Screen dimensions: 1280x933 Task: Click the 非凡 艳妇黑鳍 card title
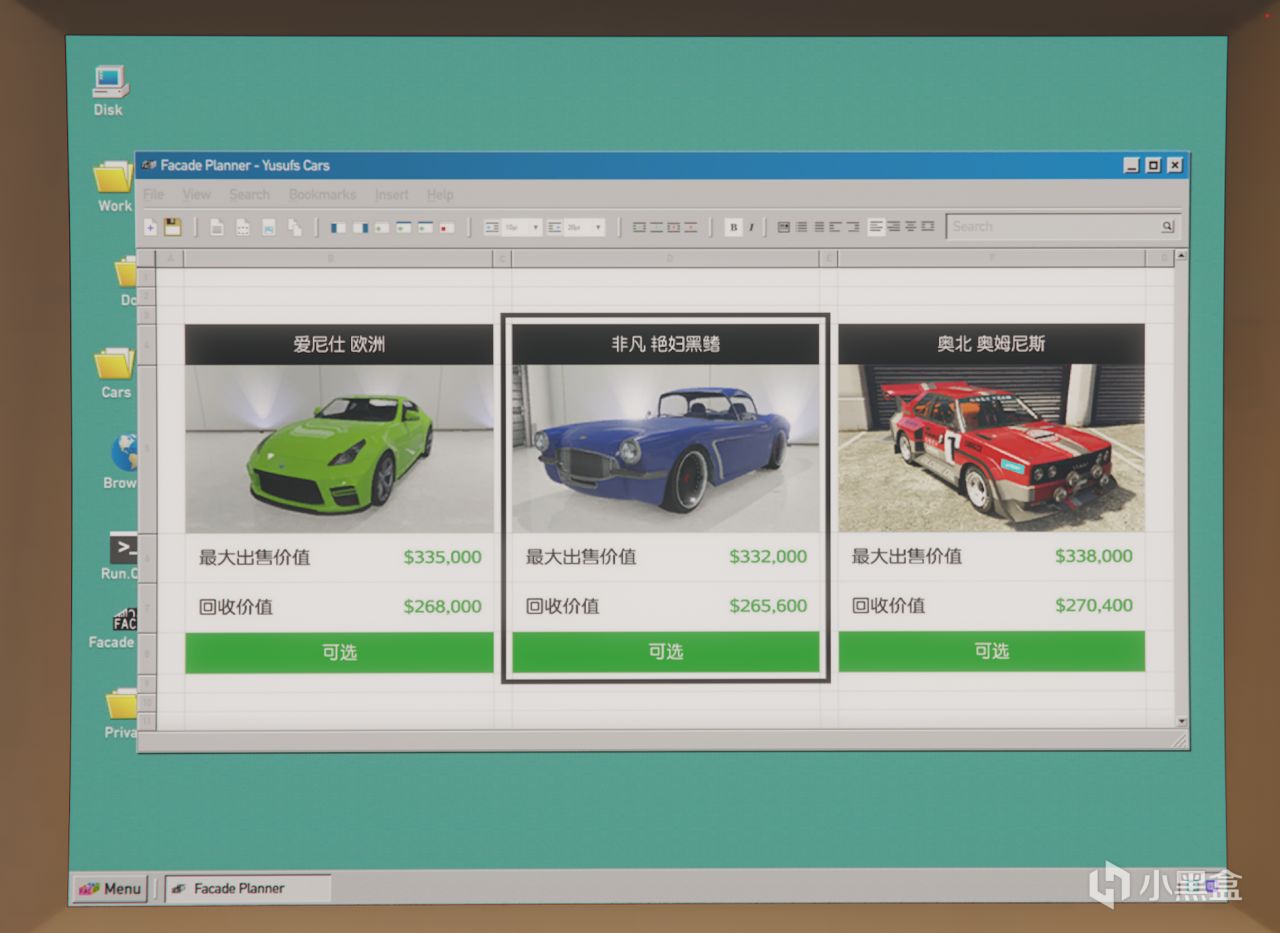(x=666, y=344)
